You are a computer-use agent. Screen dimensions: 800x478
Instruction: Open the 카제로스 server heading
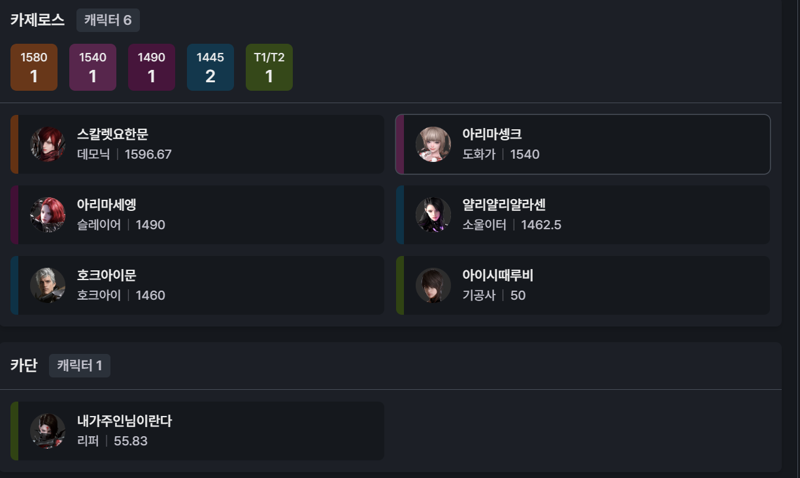tap(37, 20)
